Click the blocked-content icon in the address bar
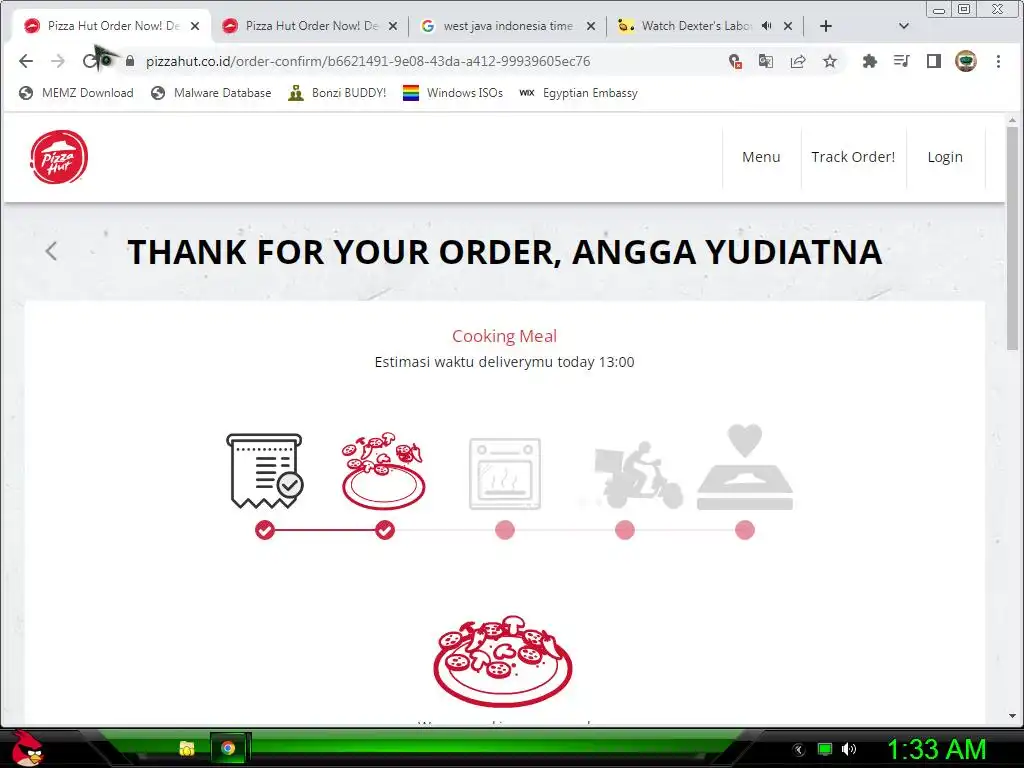1024x768 pixels. [x=735, y=61]
